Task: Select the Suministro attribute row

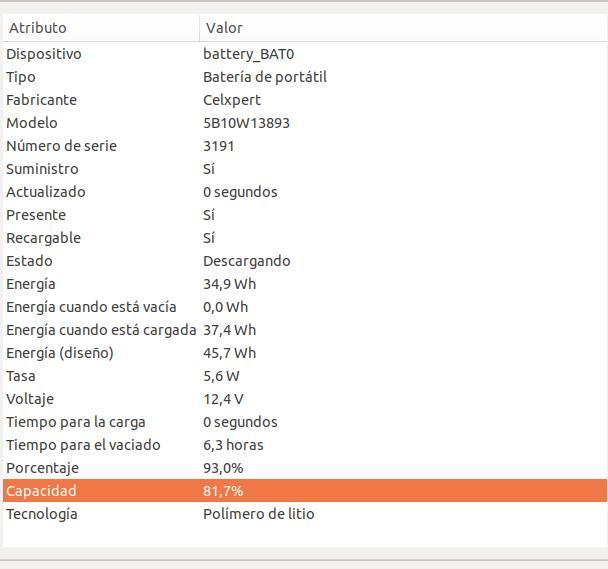Action: coord(305,169)
